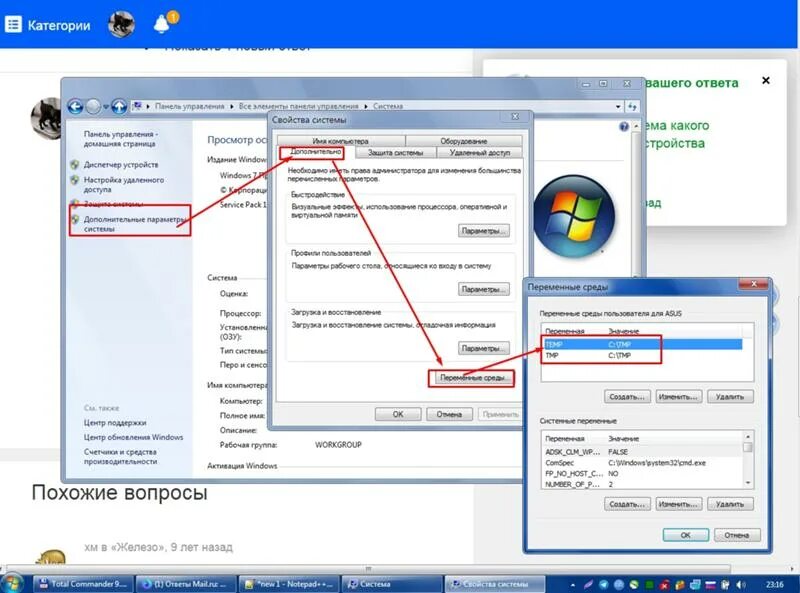800x593 pixels.
Task: Switch to the Notepad++ new 1 taskbar item
Action: click(289, 584)
